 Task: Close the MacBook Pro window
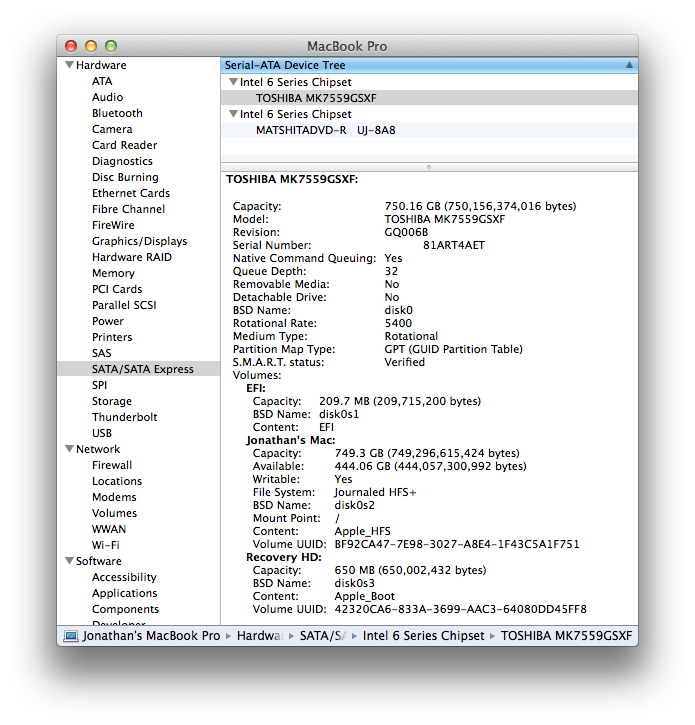coord(71,46)
